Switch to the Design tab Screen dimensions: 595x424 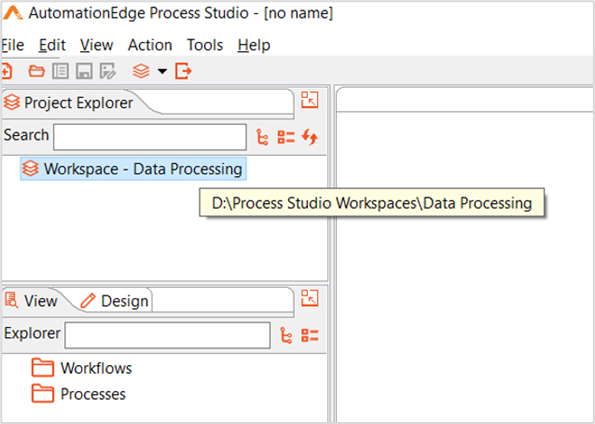point(115,301)
